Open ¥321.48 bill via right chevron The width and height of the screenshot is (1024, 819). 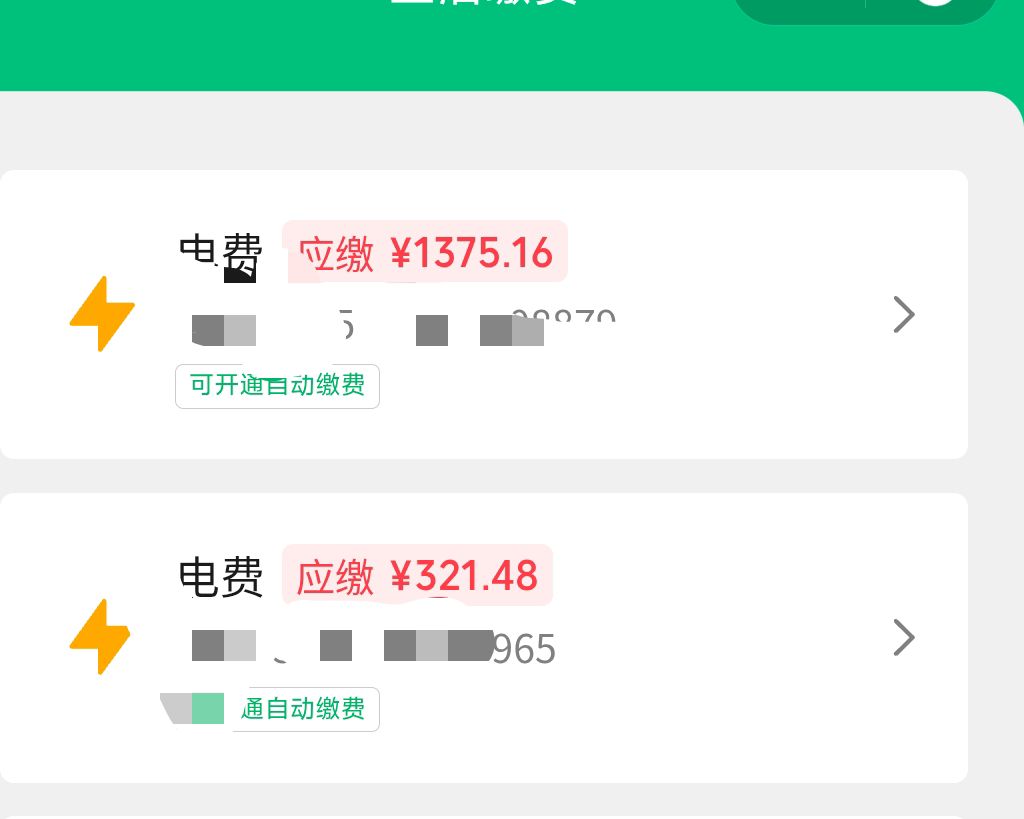[x=904, y=637]
